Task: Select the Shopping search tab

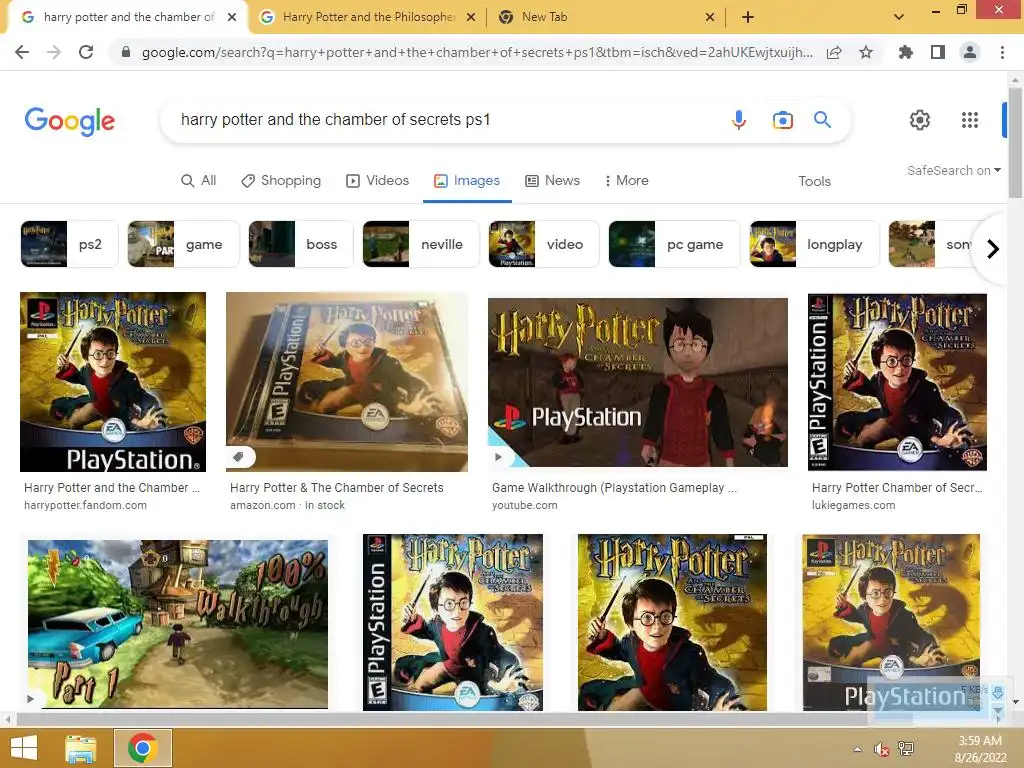Action: [281, 180]
